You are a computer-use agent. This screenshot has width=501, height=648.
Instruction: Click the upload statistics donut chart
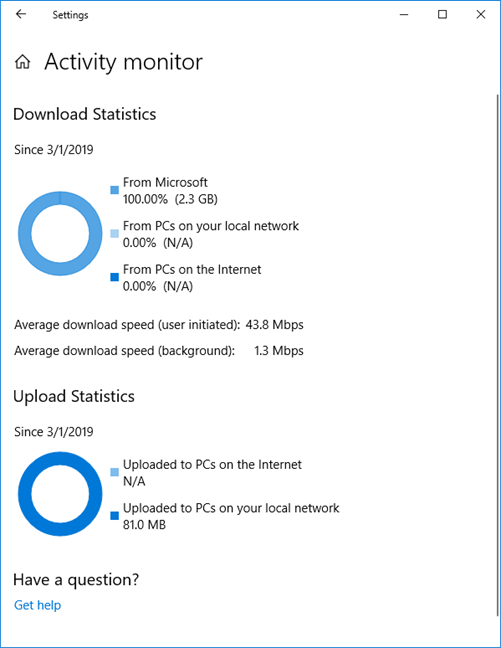pos(60,494)
